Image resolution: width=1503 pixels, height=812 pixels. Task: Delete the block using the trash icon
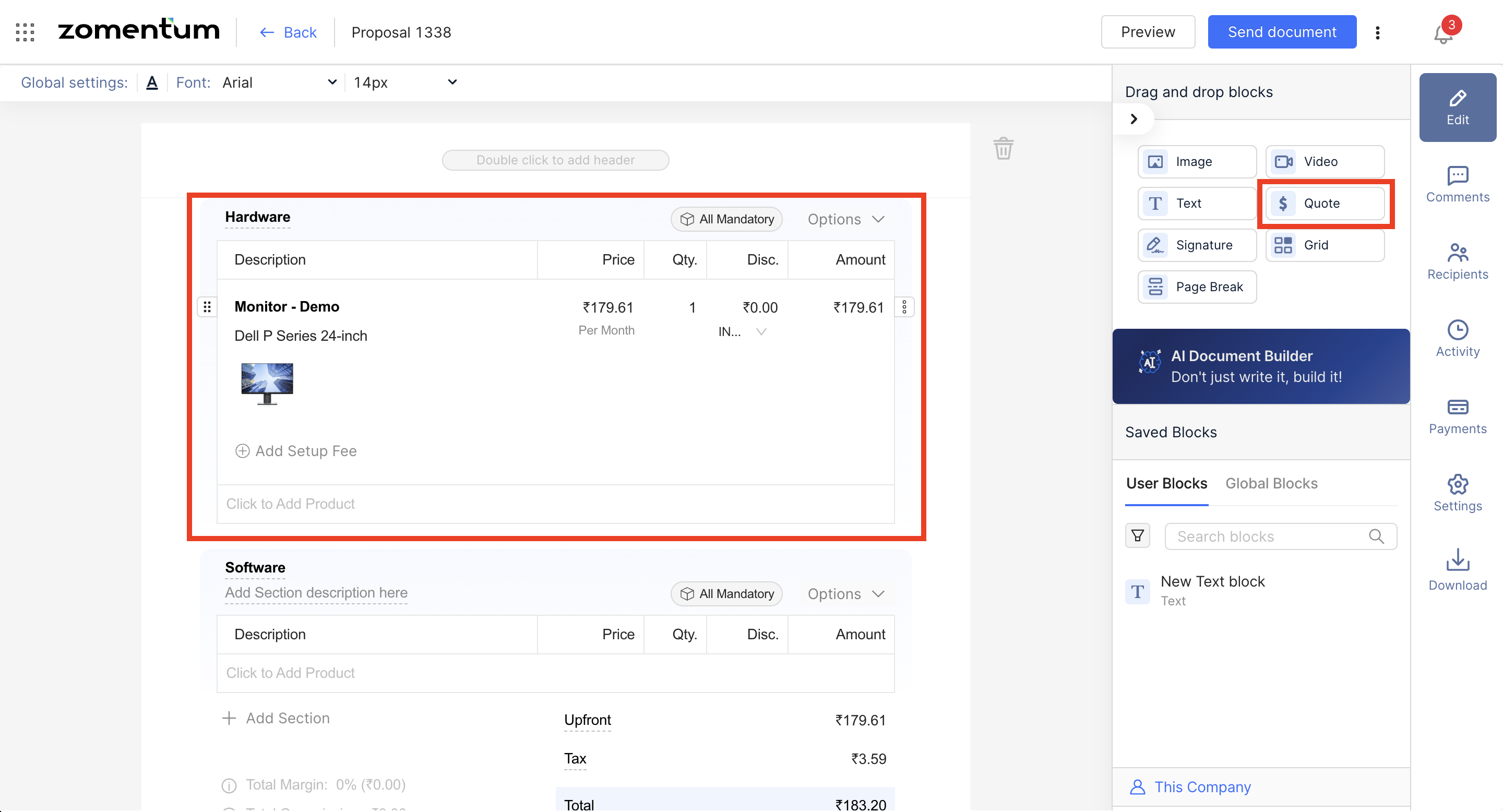pos(1003,148)
